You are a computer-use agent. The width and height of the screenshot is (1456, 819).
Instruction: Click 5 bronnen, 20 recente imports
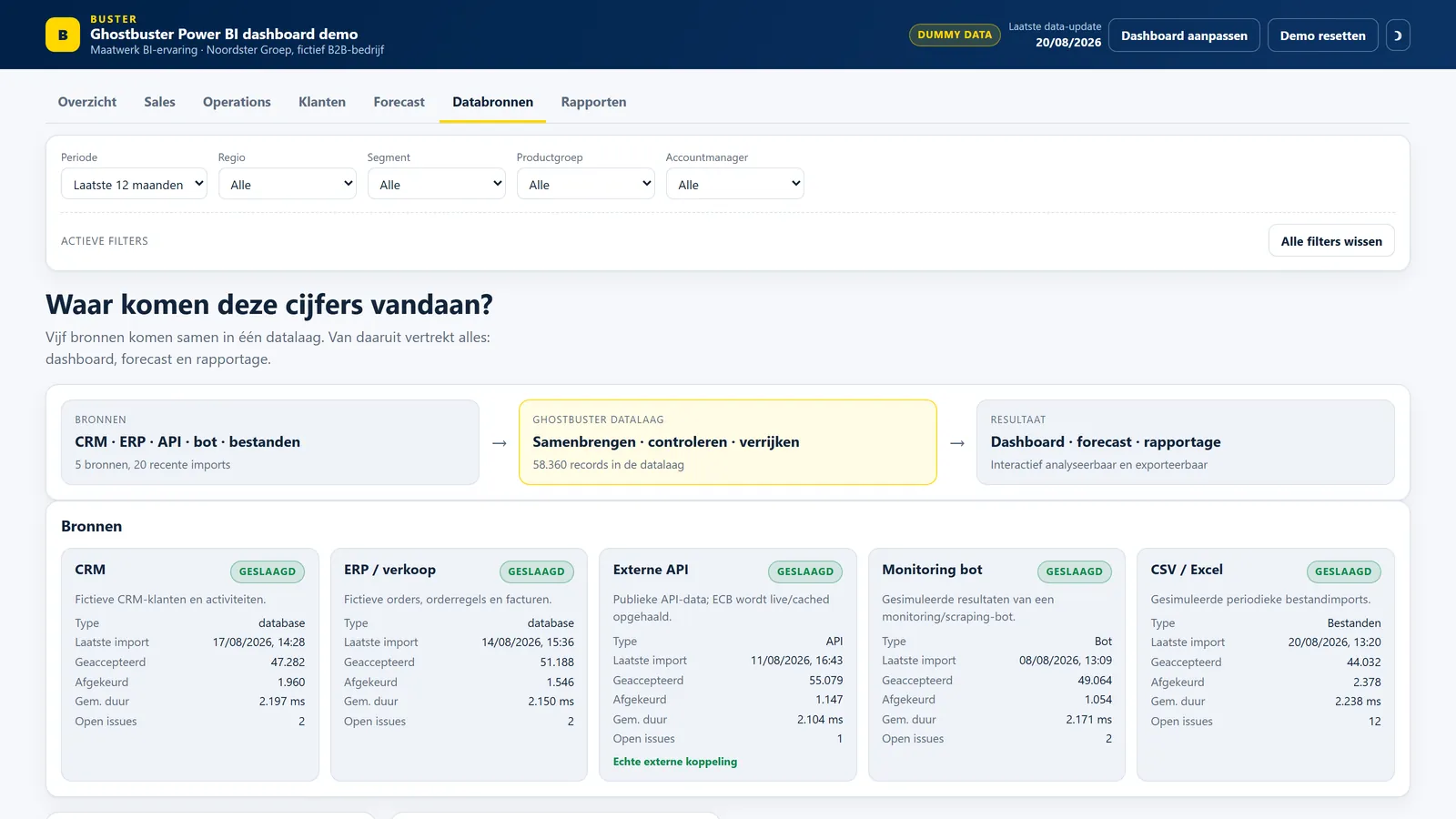coord(153,465)
